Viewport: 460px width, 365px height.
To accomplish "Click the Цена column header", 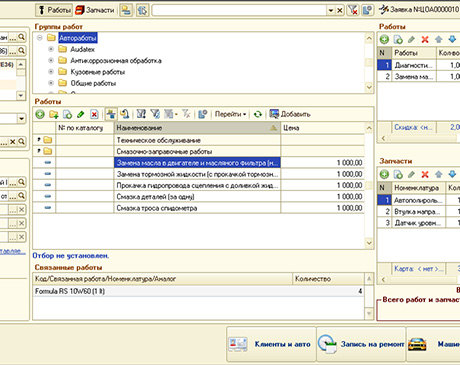I will tap(323, 128).
